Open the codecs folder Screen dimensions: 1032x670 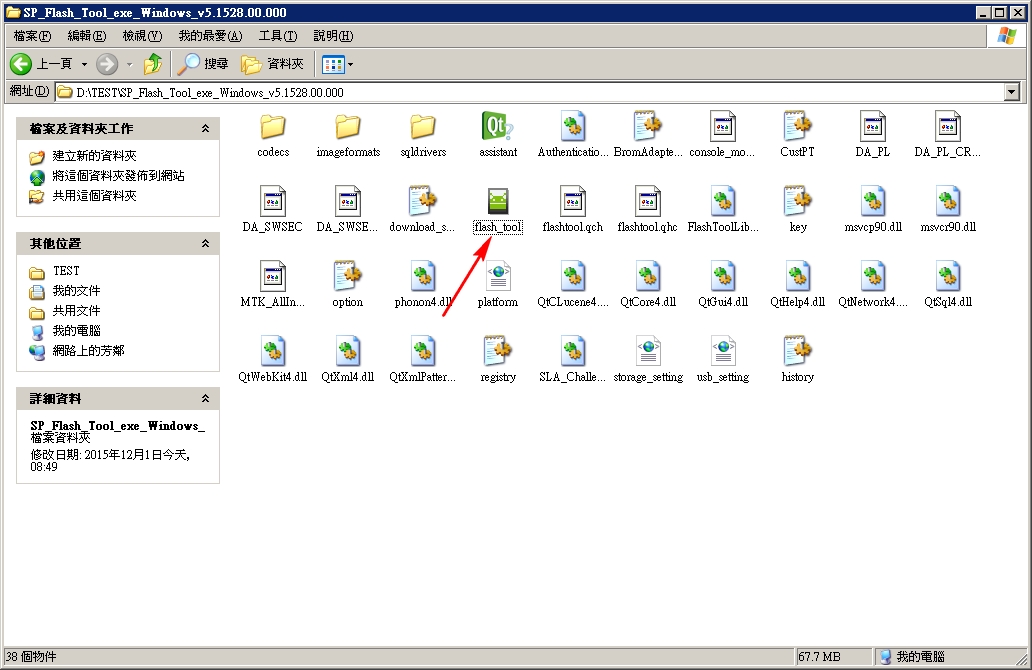coord(272,126)
